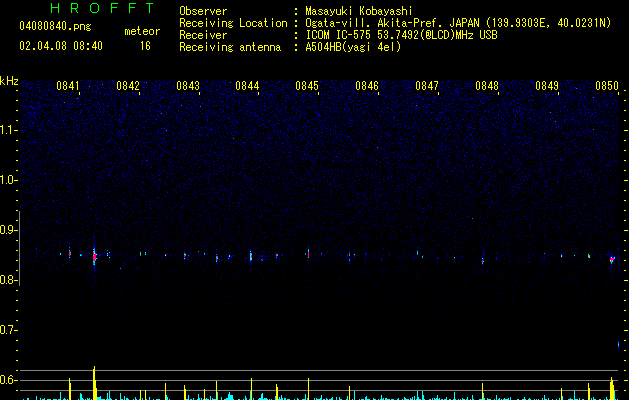Select the meteor count value 16
Screen dimensions: 629x400
click(145, 46)
